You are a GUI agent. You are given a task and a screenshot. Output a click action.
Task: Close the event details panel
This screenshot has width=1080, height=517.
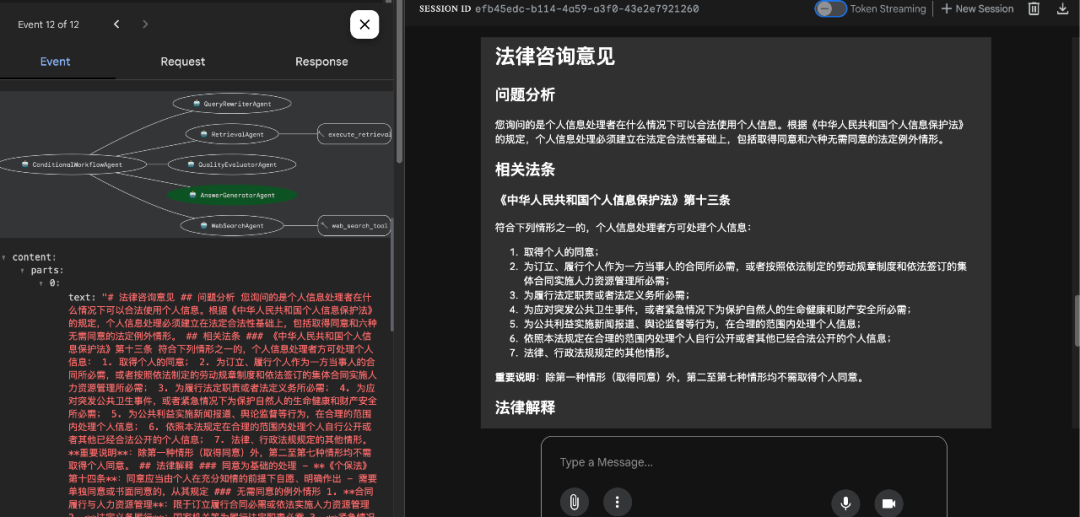pyautogui.click(x=364, y=25)
